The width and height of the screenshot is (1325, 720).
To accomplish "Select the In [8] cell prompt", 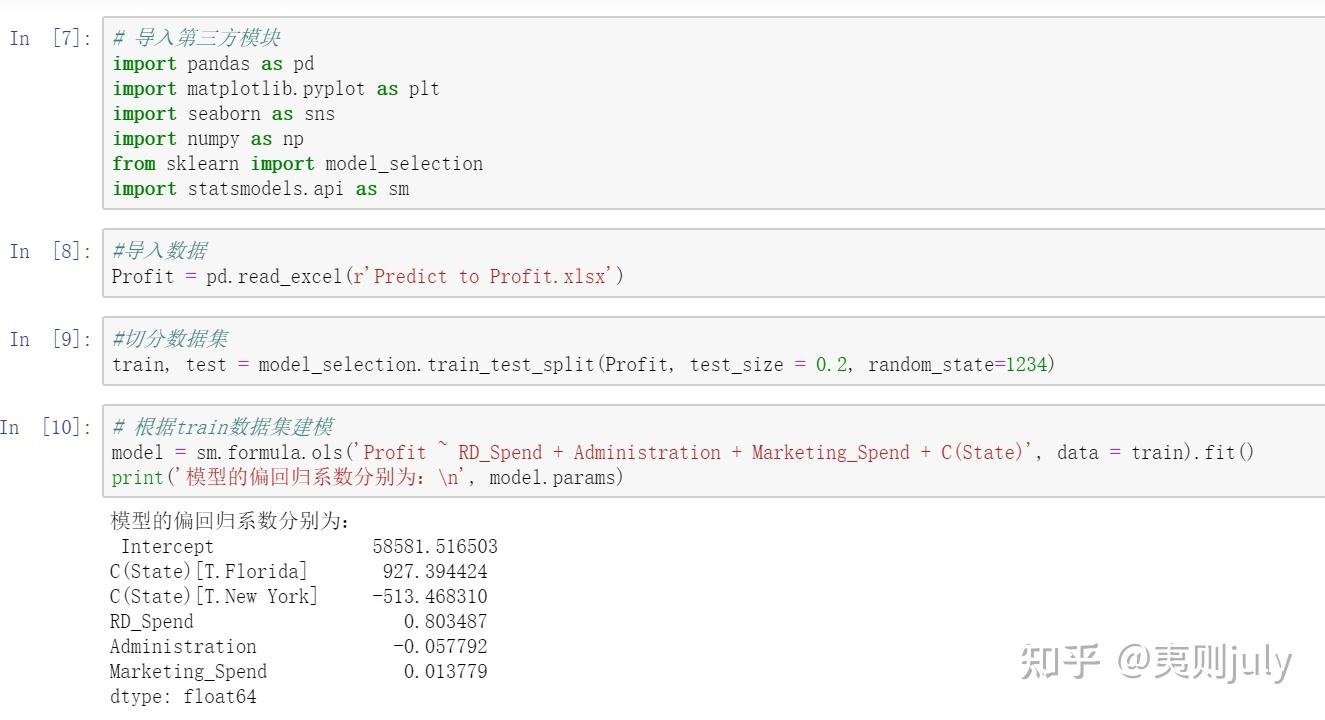I will pyautogui.click(x=50, y=252).
